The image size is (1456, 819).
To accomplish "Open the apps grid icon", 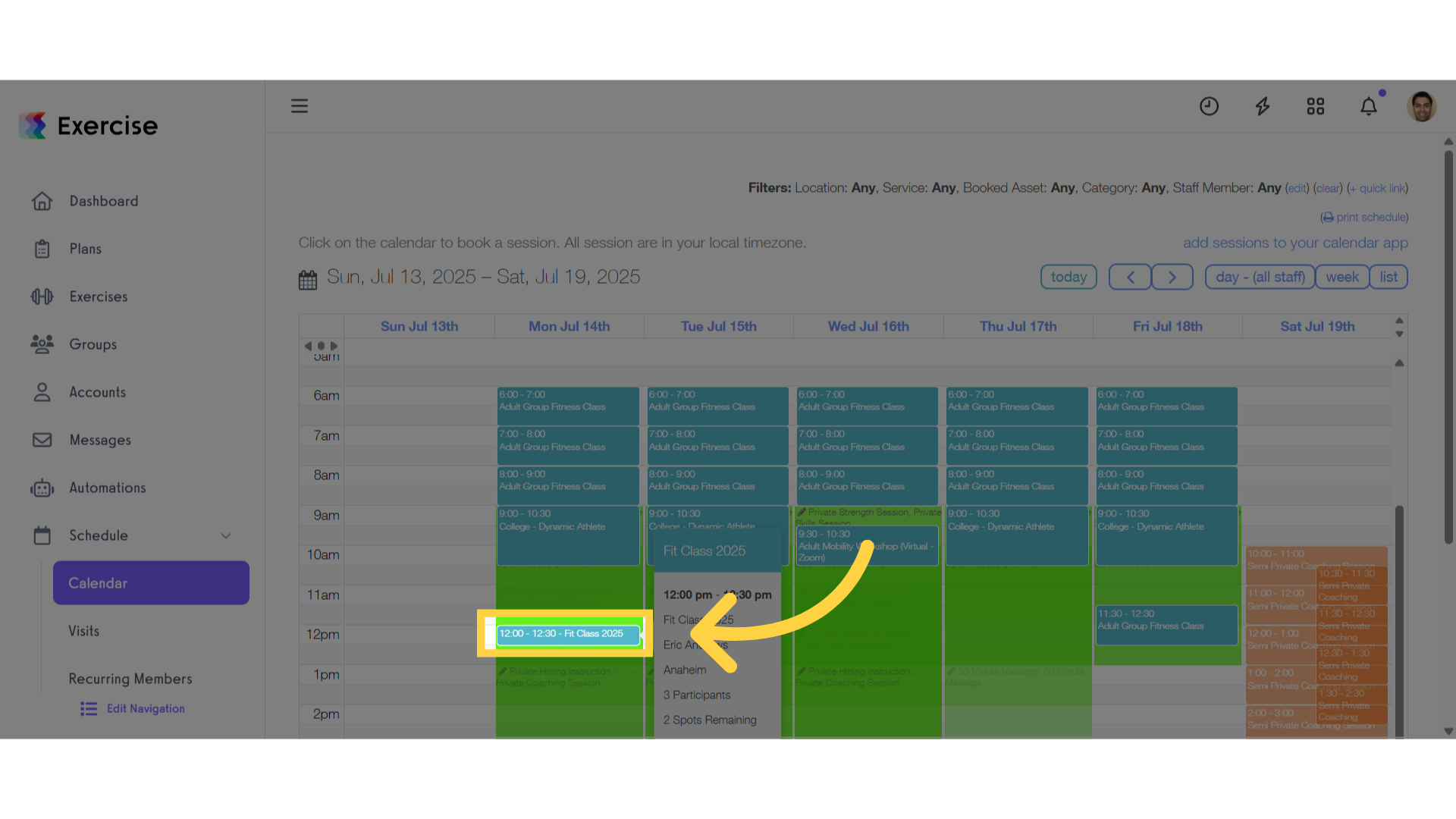I will click(x=1316, y=106).
